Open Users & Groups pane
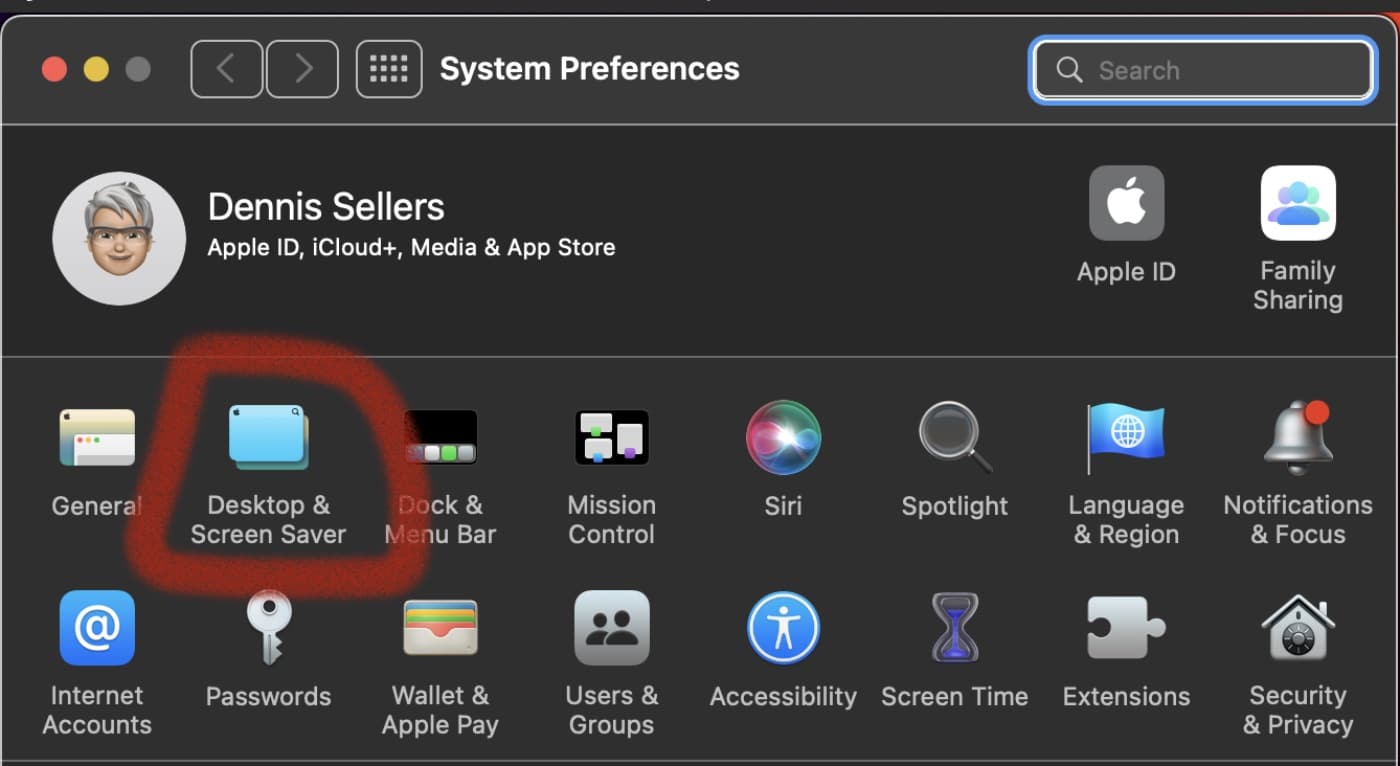Screen dimensions: 1400x766 [x=611, y=628]
